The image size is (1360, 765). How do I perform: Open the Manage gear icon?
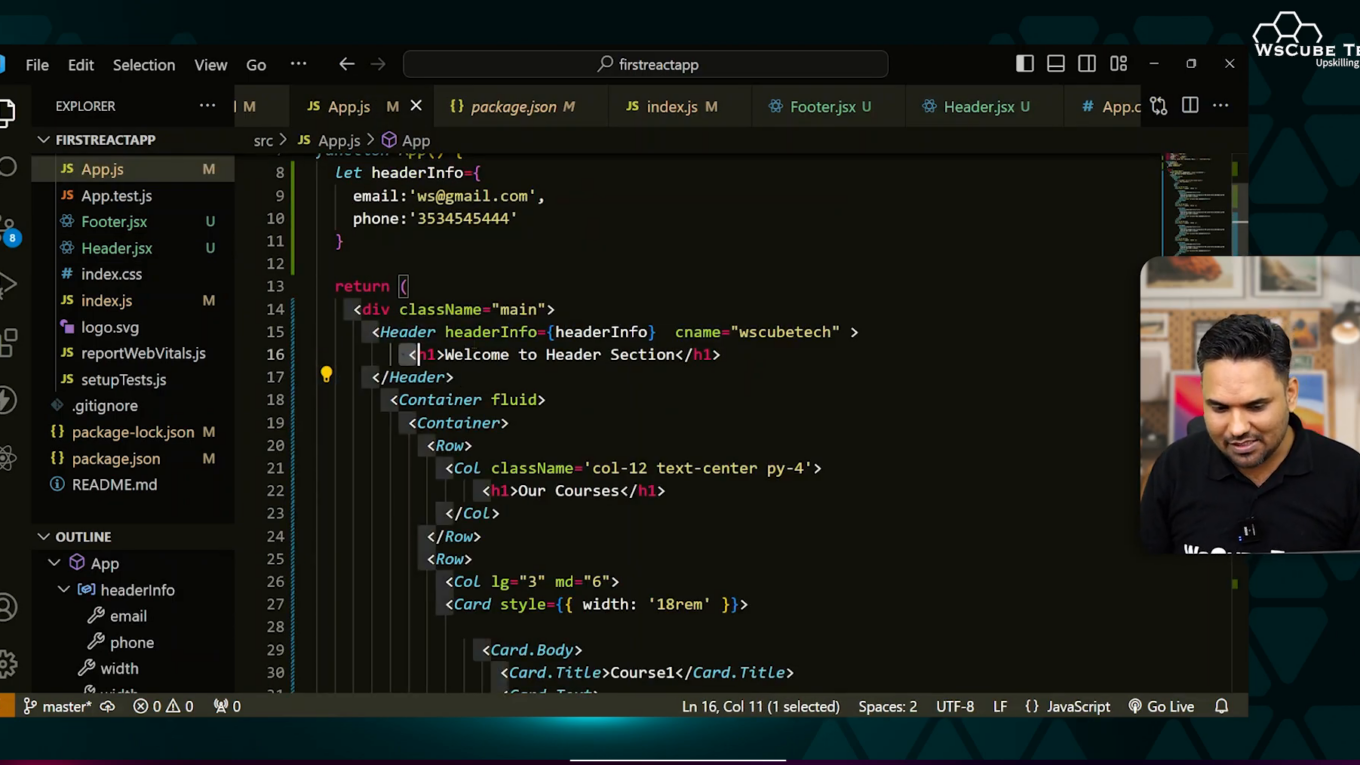click(8, 664)
